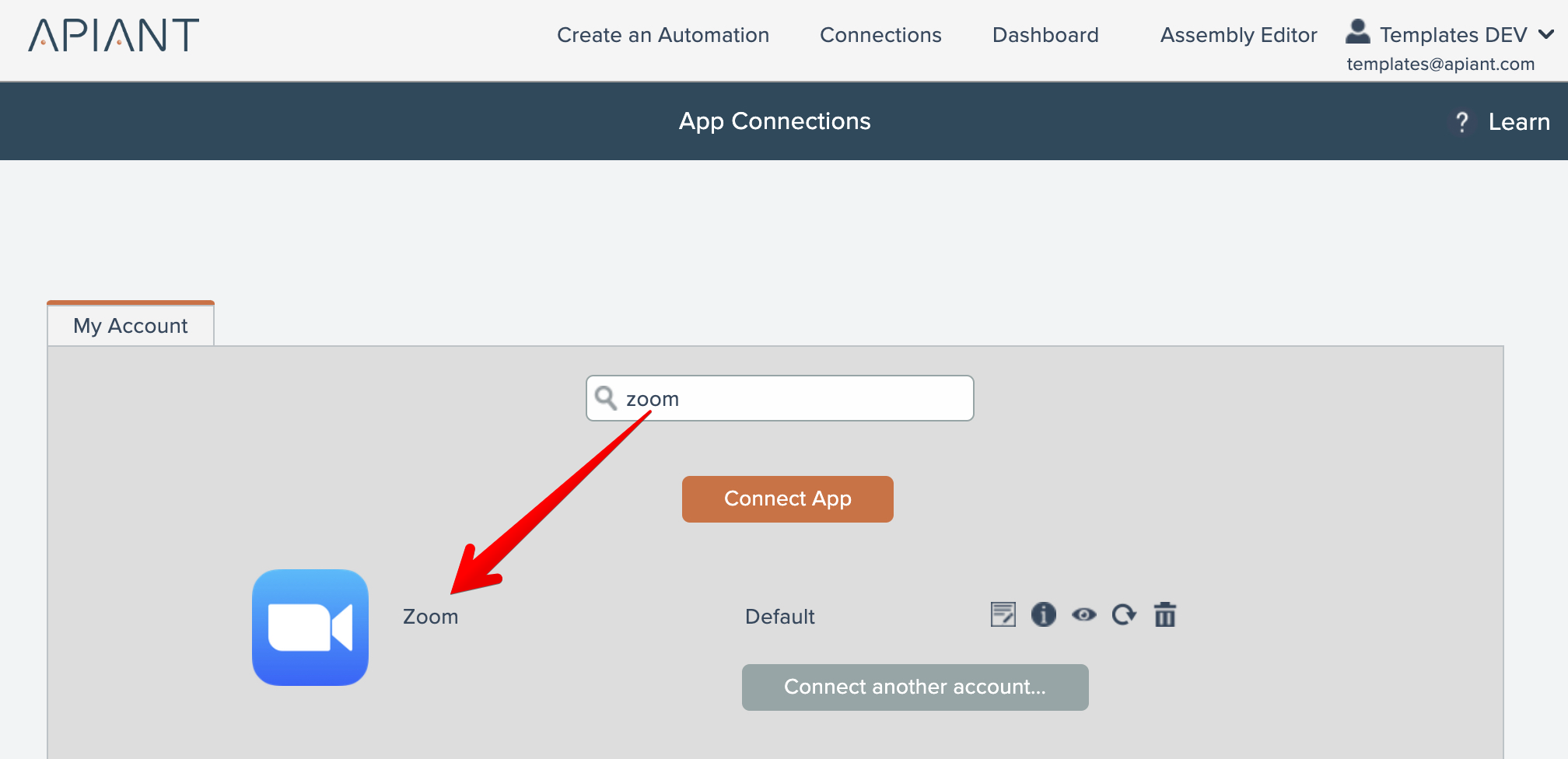Open Create an Automation page
This screenshot has height=759, width=1568.
pyautogui.click(x=663, y=35)
